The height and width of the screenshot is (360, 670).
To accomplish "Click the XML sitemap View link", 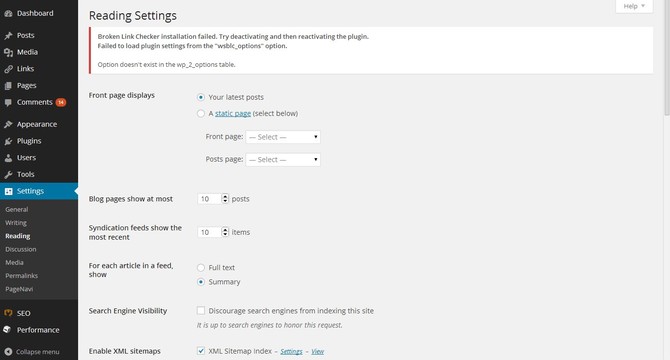I will (x=317, y=351).
